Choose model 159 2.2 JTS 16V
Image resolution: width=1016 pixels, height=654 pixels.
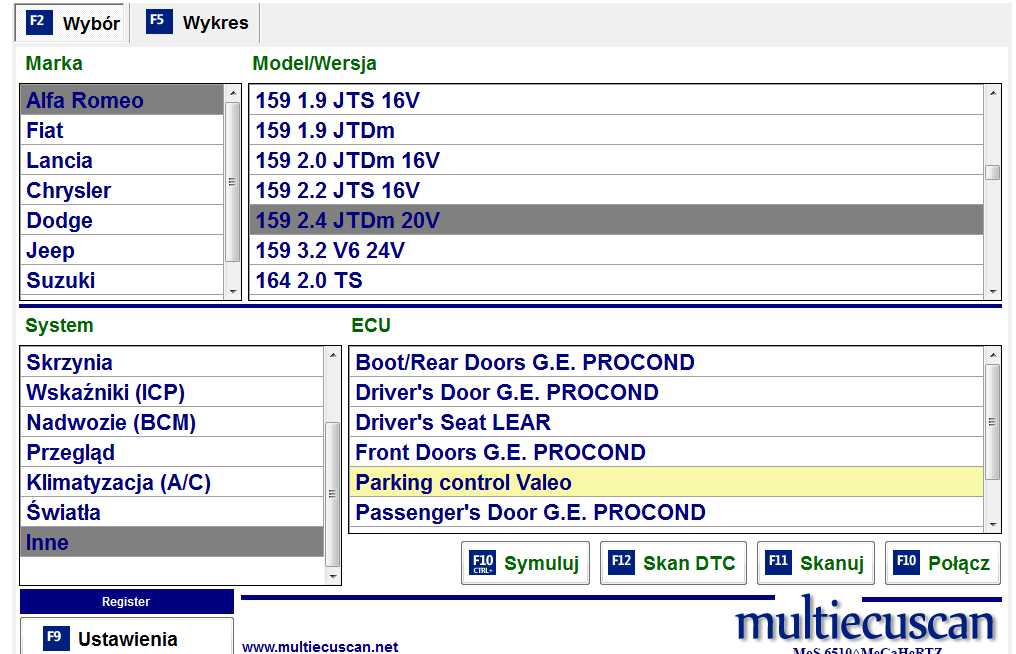point(616,191)
